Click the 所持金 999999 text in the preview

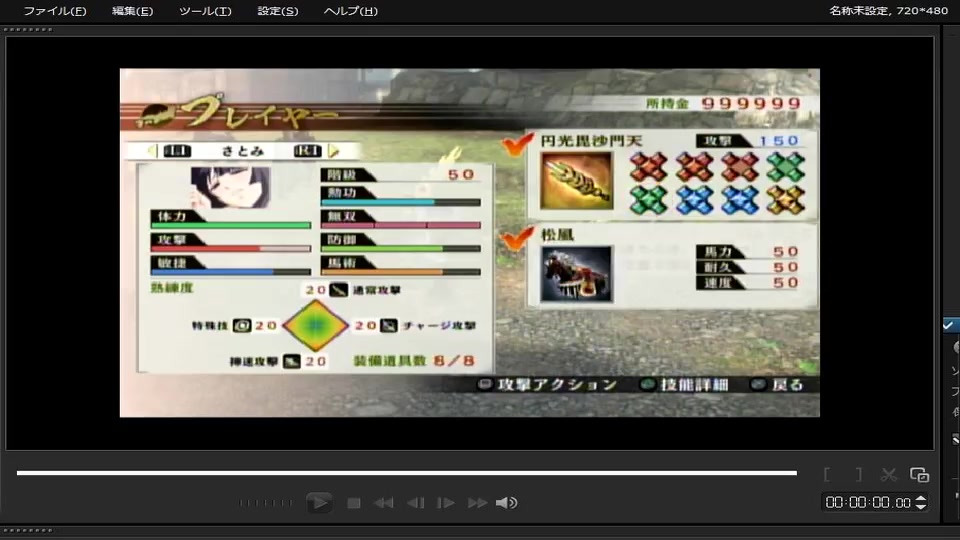[723, 103]
